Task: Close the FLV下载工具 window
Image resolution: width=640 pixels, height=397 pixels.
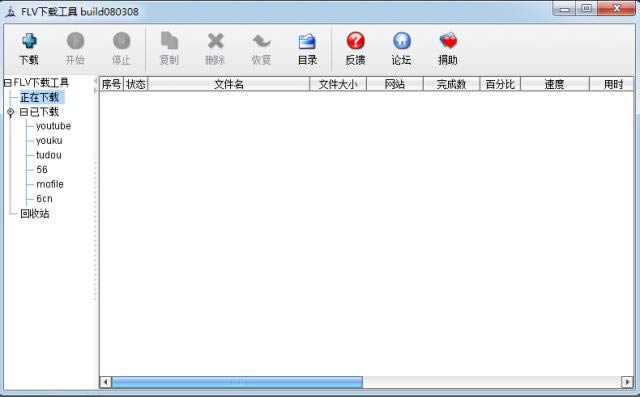Action: [x=616, y=8]
